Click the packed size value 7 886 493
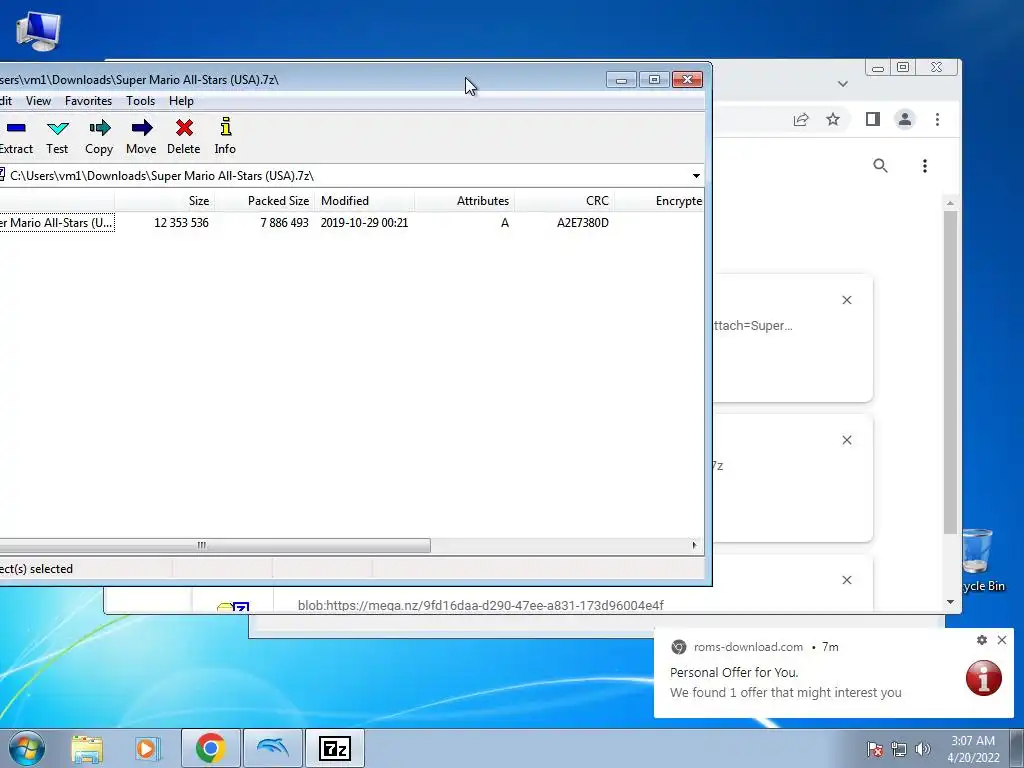1024x768 pixels. (284, 223)
